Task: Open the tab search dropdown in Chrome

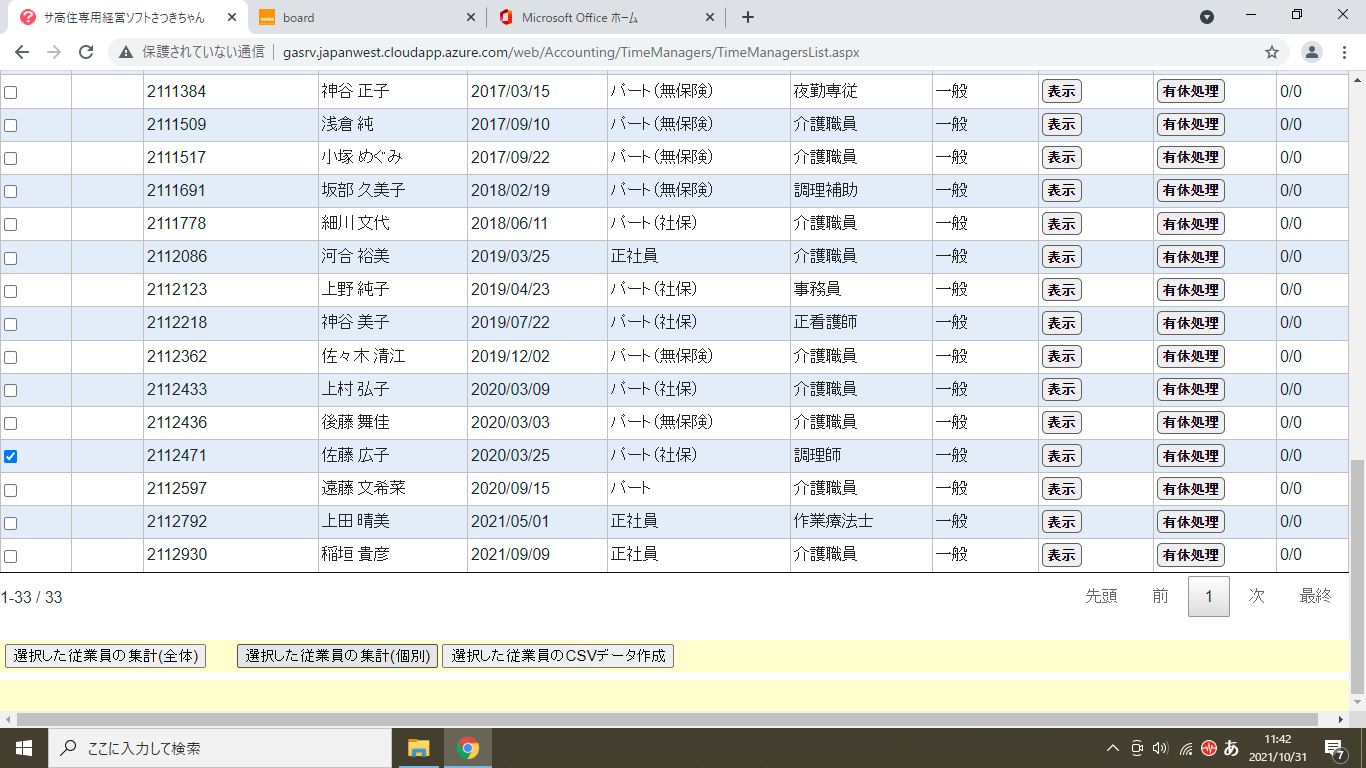Action: click(1207, 17)
